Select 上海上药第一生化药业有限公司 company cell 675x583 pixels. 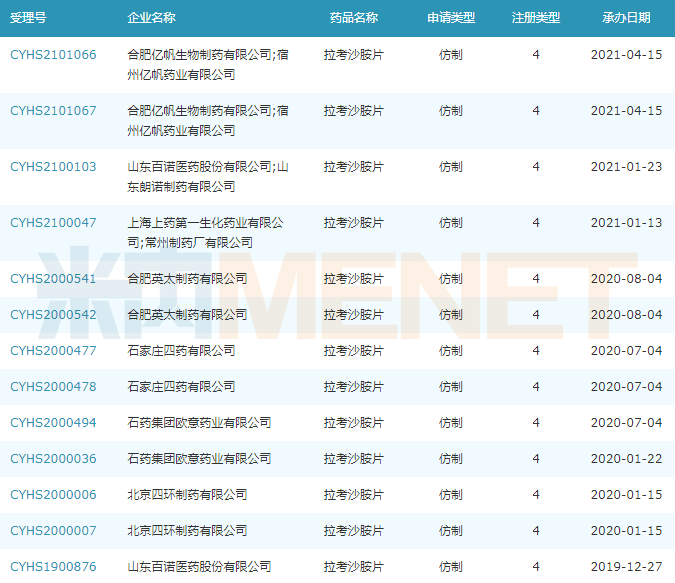[206, 233]
